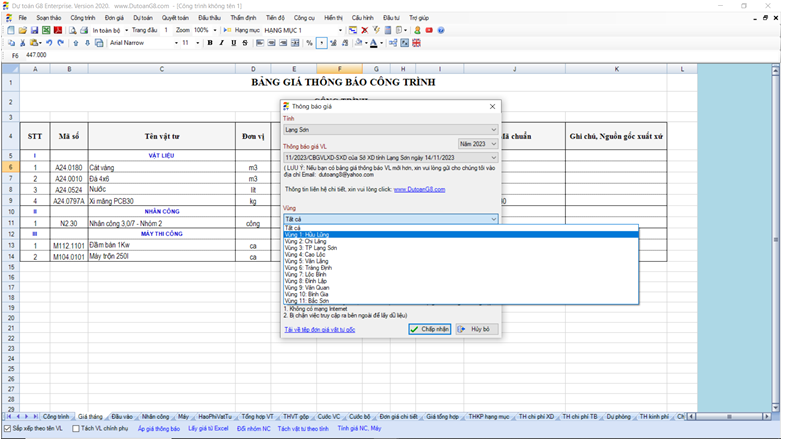Click the Tải về tệp đơn giá vật tư gốc link
The width and height of the screenshot is (787, 442).
pos(320,330)
